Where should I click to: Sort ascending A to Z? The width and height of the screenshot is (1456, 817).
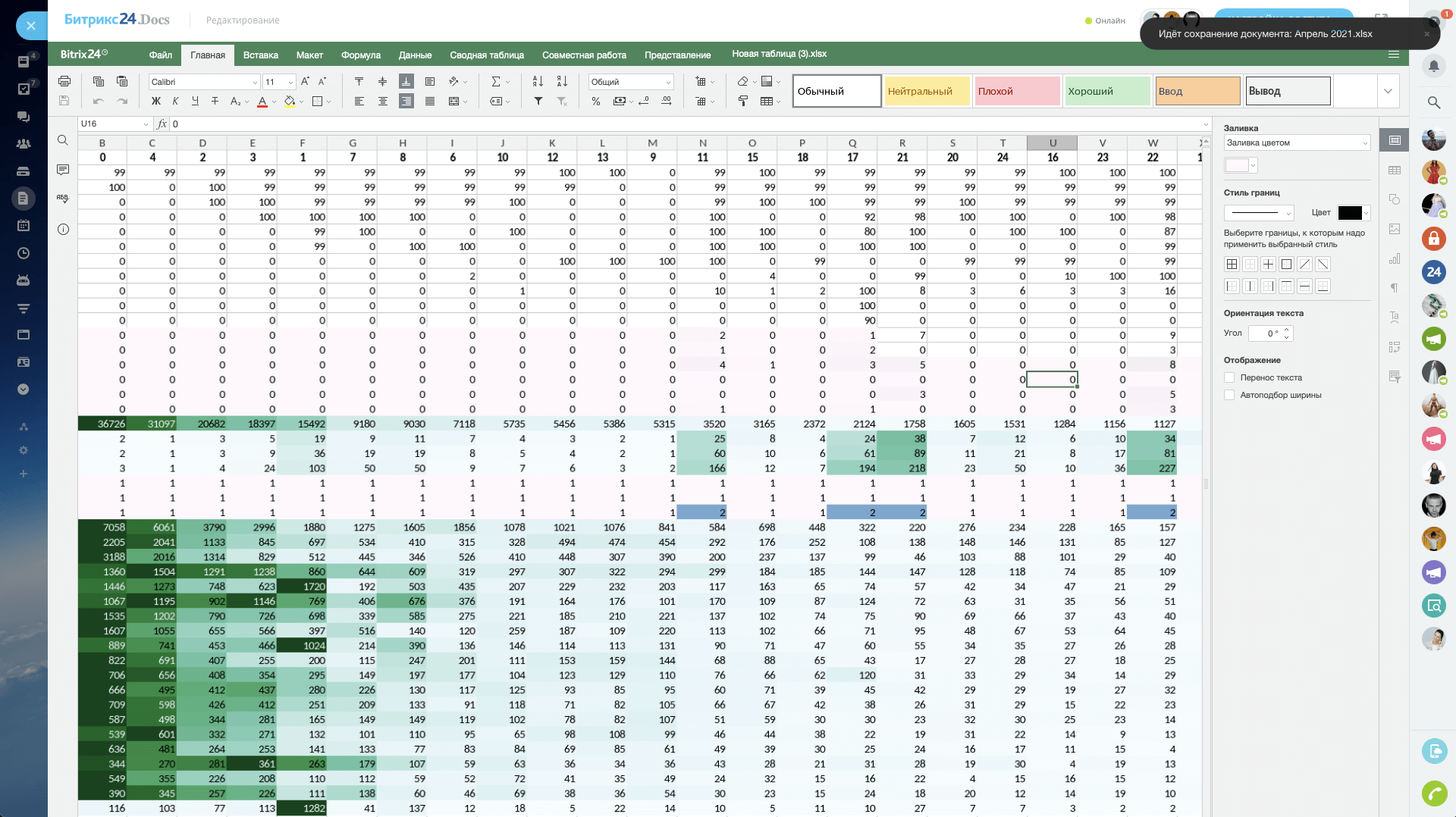tap(538, 81)
